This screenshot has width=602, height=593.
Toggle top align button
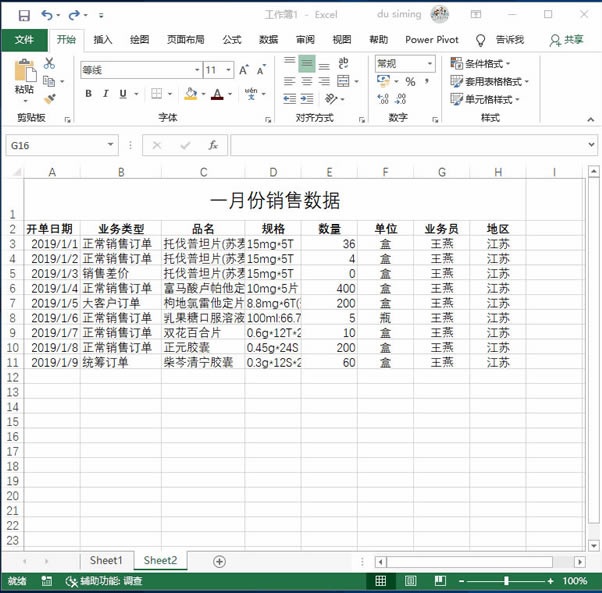pyautogui.click(x=289, y=63)
